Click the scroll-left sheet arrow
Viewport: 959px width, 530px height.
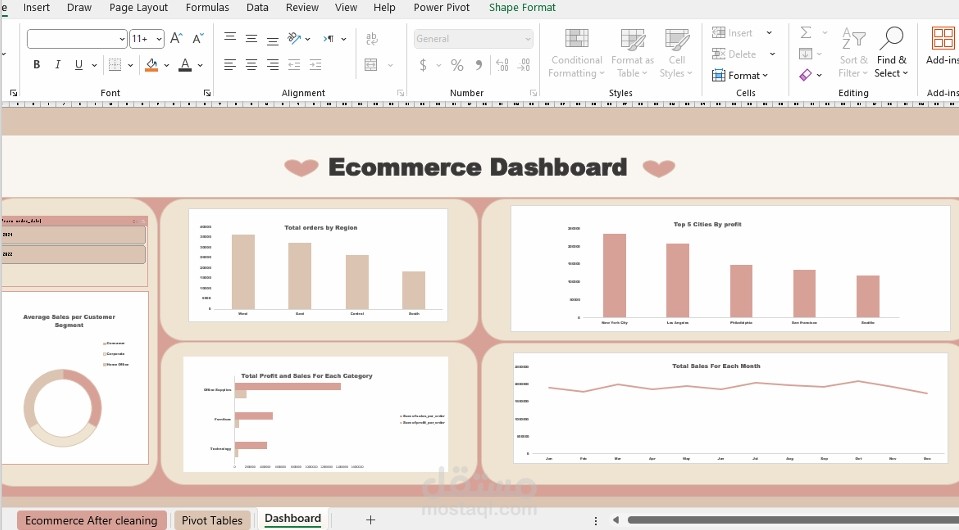click(616, 520)
